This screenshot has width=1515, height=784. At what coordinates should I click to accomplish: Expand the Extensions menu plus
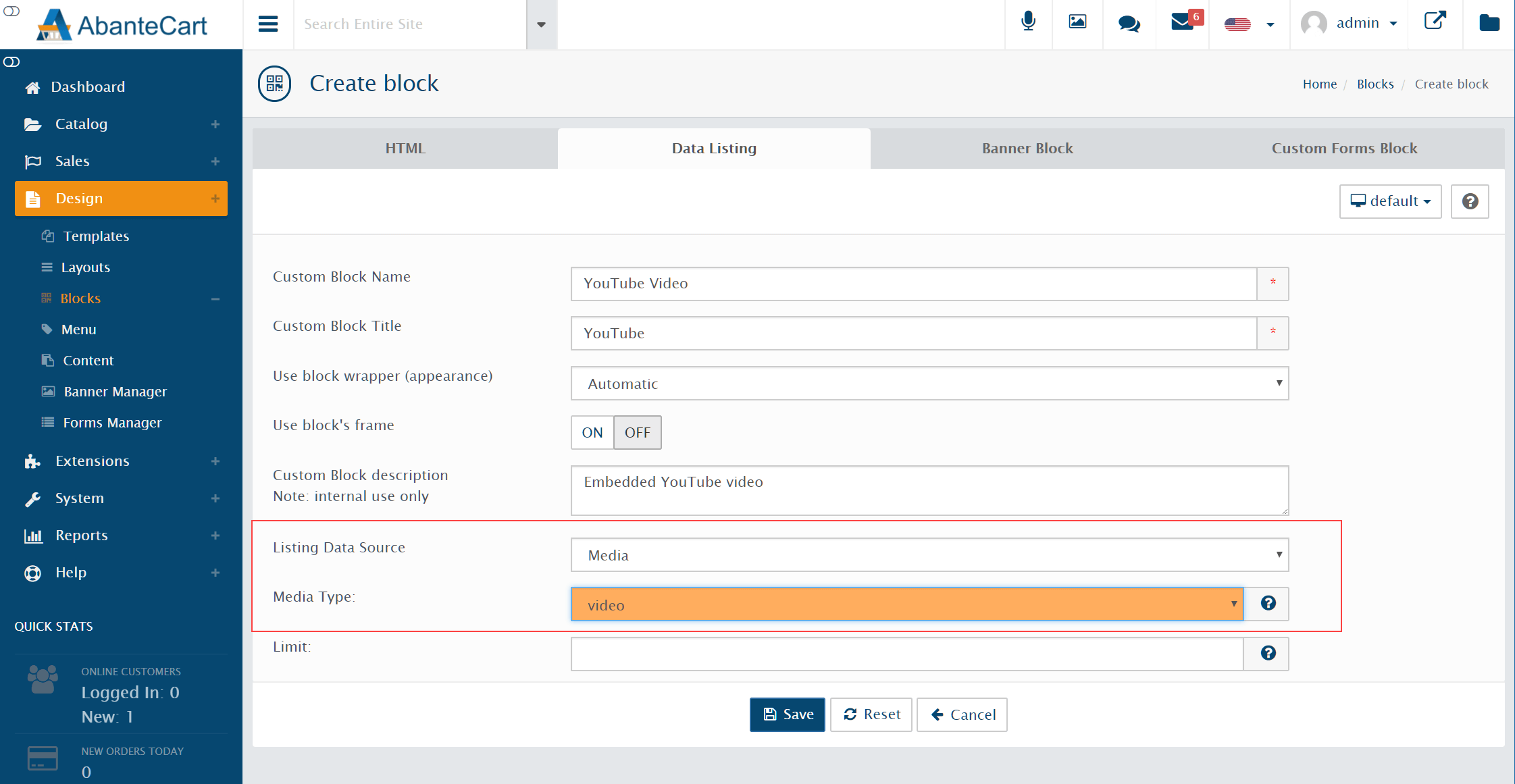pos(215,461)
